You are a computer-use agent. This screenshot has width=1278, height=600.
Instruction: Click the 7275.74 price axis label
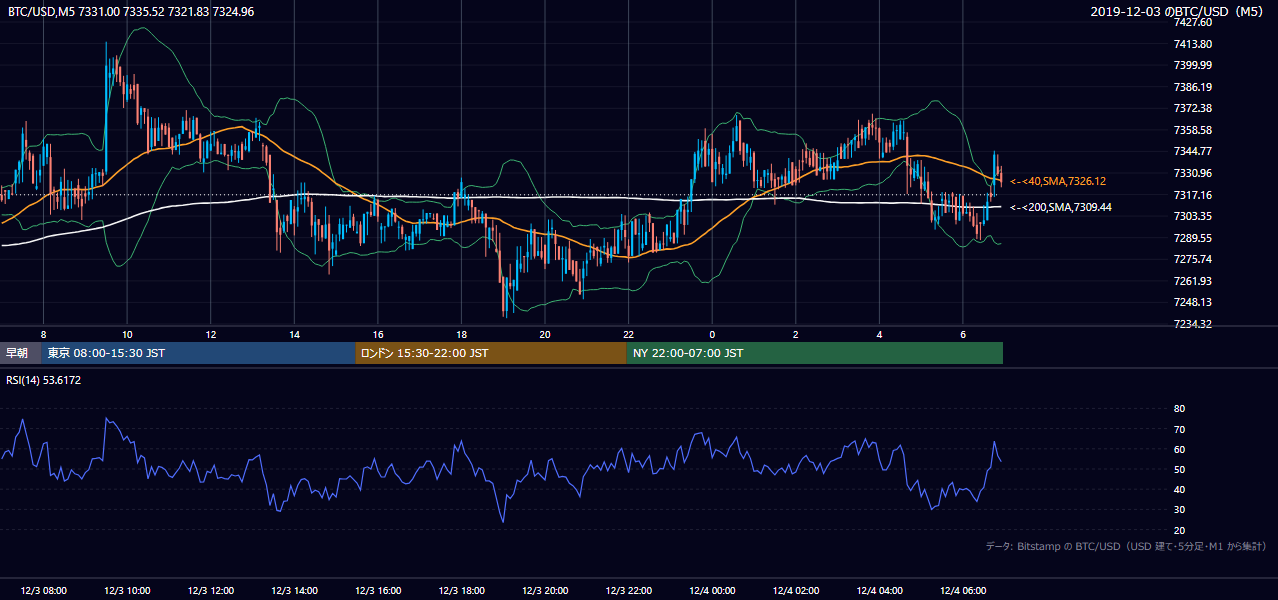click(1193, 259)
